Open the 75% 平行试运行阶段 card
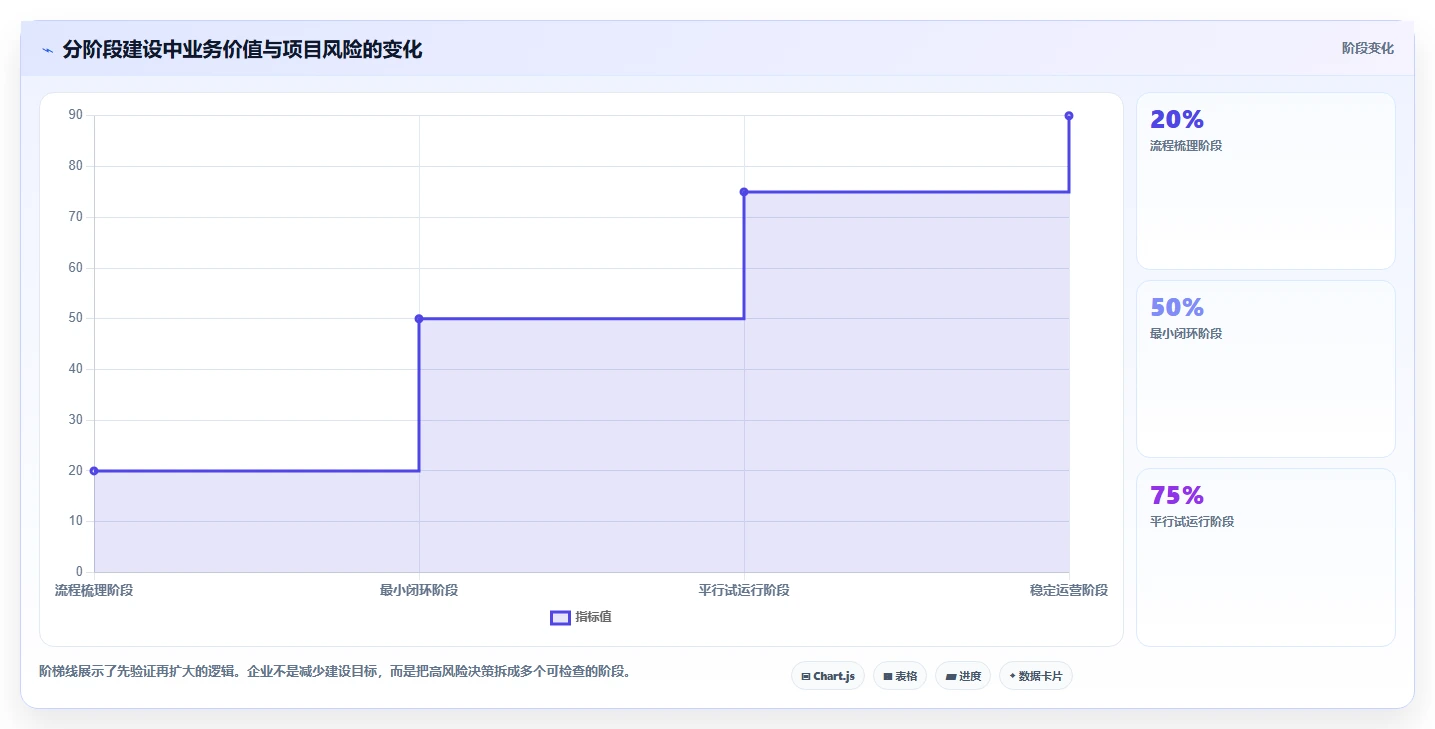1435x729 pixels. tap(1265, 557)
